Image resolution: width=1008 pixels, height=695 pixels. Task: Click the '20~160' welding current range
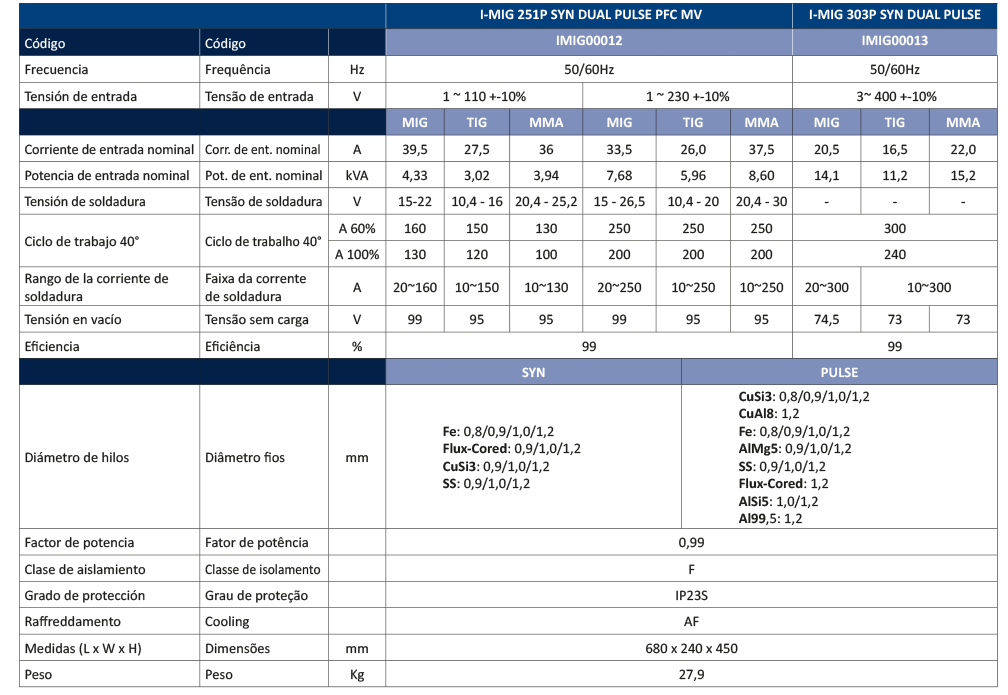(415, 287)
